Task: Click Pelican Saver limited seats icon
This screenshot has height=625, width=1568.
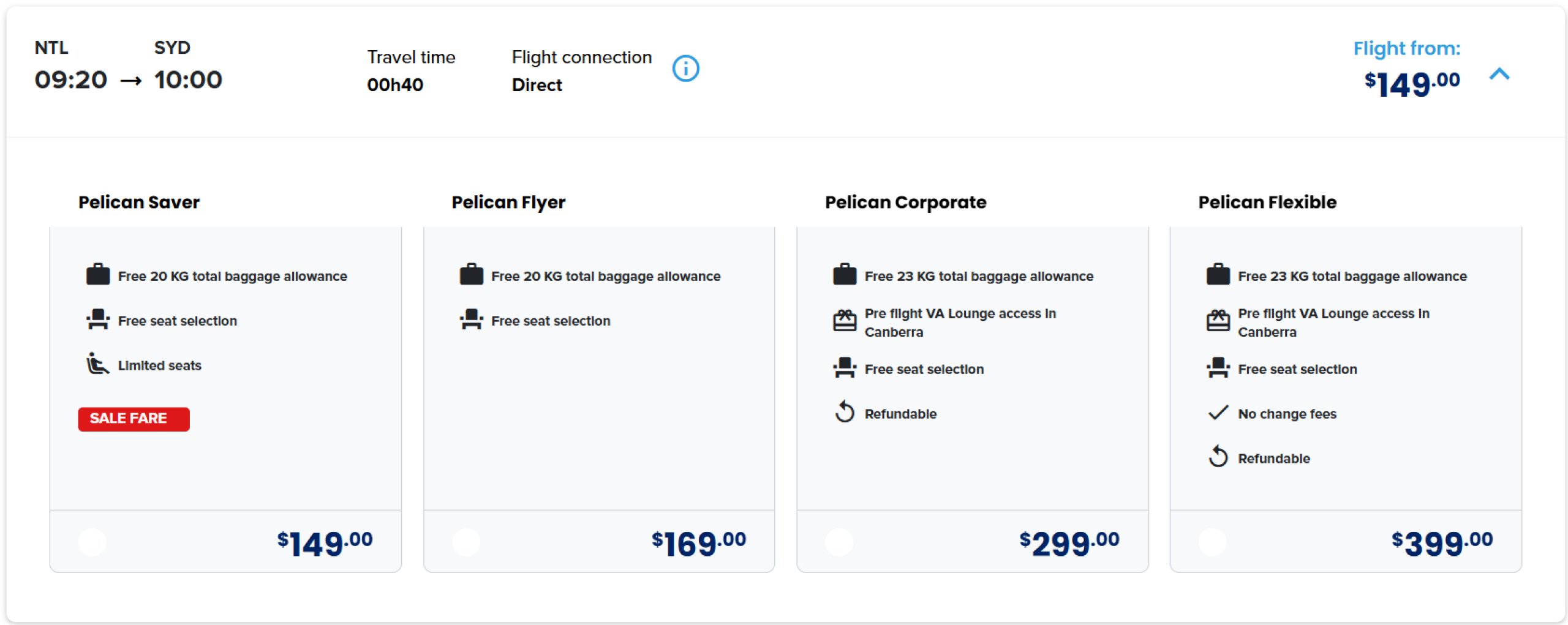Action: tap(97, 364)
